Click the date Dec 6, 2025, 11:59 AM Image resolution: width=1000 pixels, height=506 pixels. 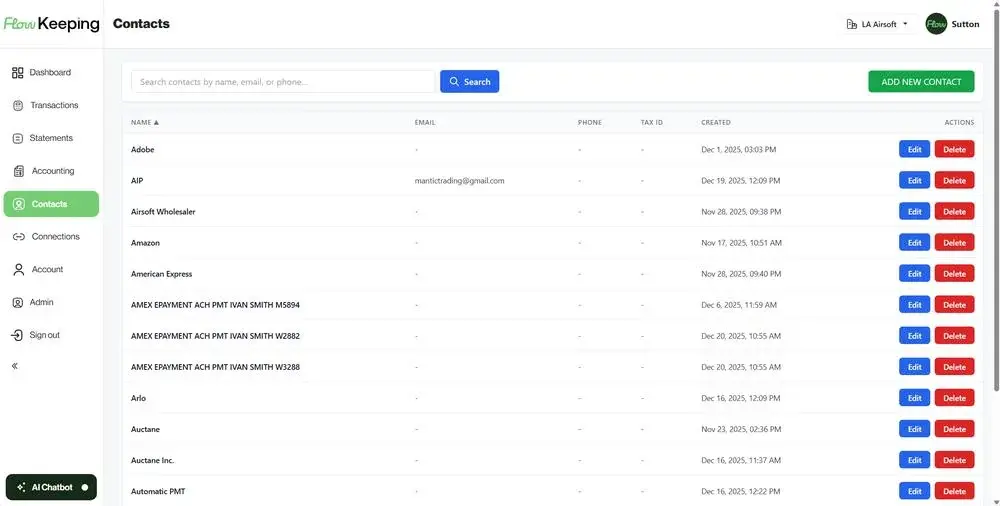pos(739,305)
